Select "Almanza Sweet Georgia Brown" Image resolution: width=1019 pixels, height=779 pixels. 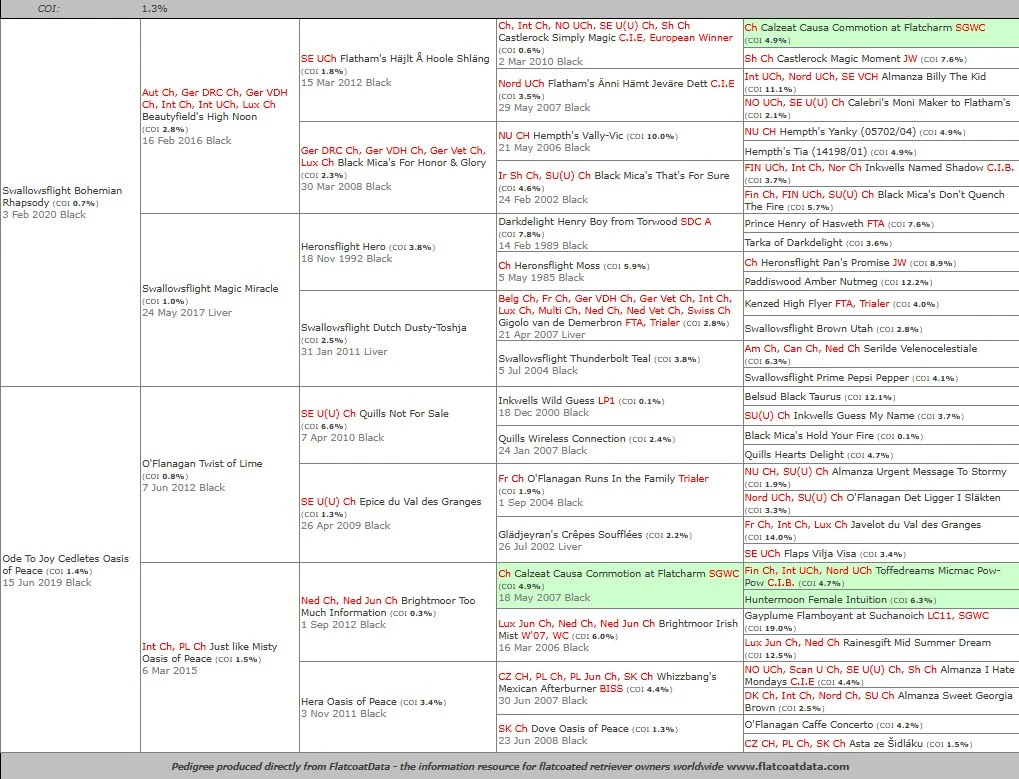(x=879, y=701)
